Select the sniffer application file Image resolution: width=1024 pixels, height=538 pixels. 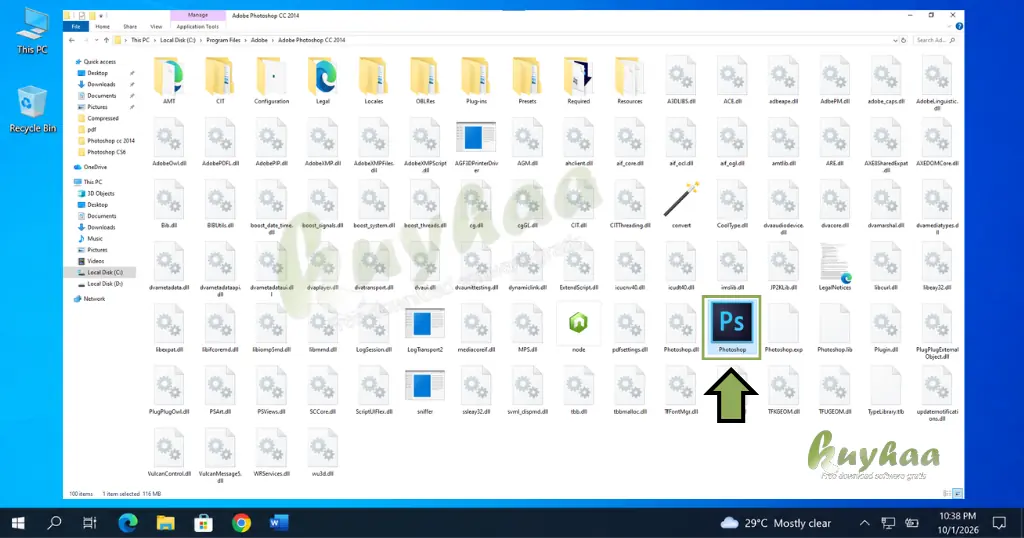[x=424, y=391]
